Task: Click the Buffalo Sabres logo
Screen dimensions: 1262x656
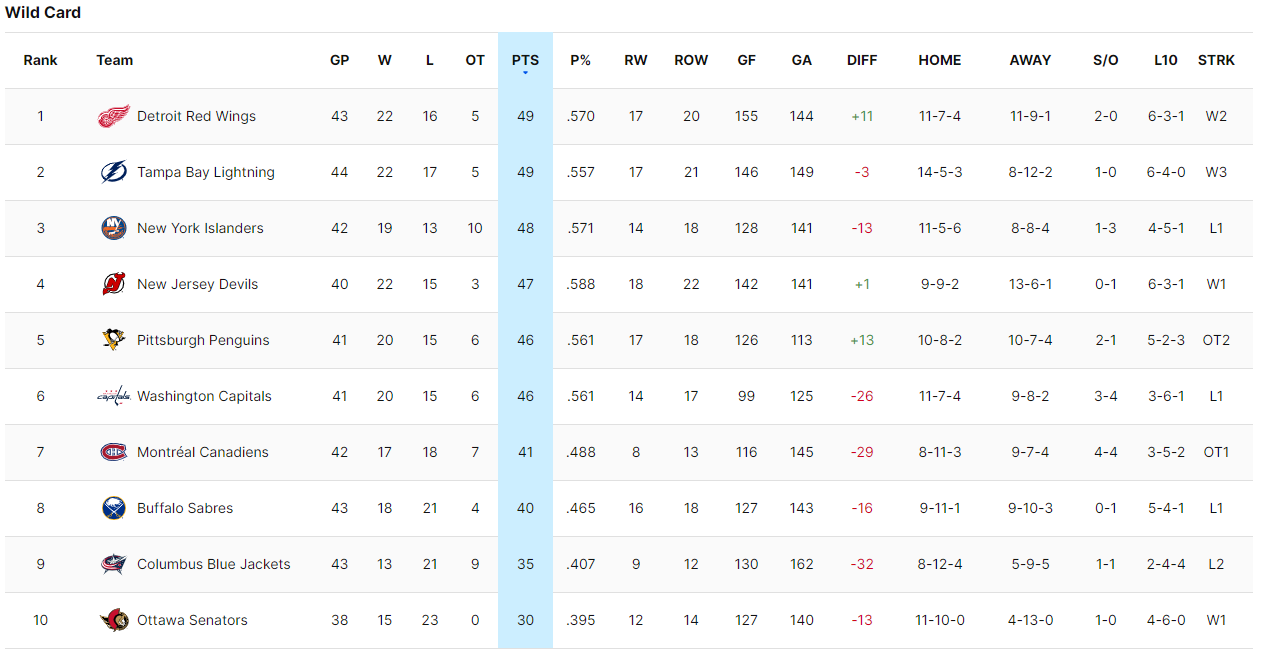Action: click(x=113, y=508)
